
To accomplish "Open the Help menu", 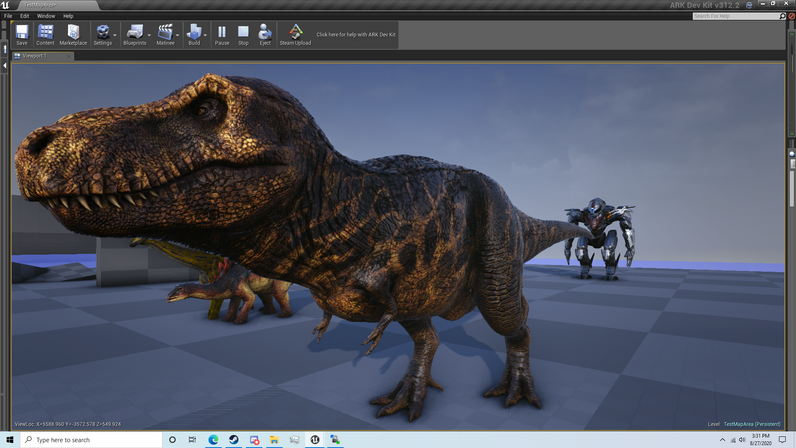I will tap(68, 16).
